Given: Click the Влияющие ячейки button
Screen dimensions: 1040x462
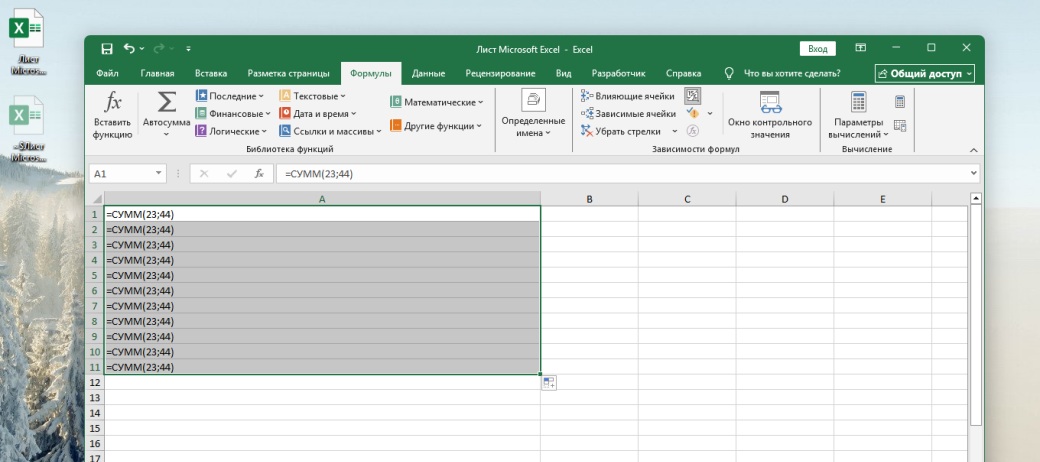Looking at the screenshot, I should click(x=628, y=96).
